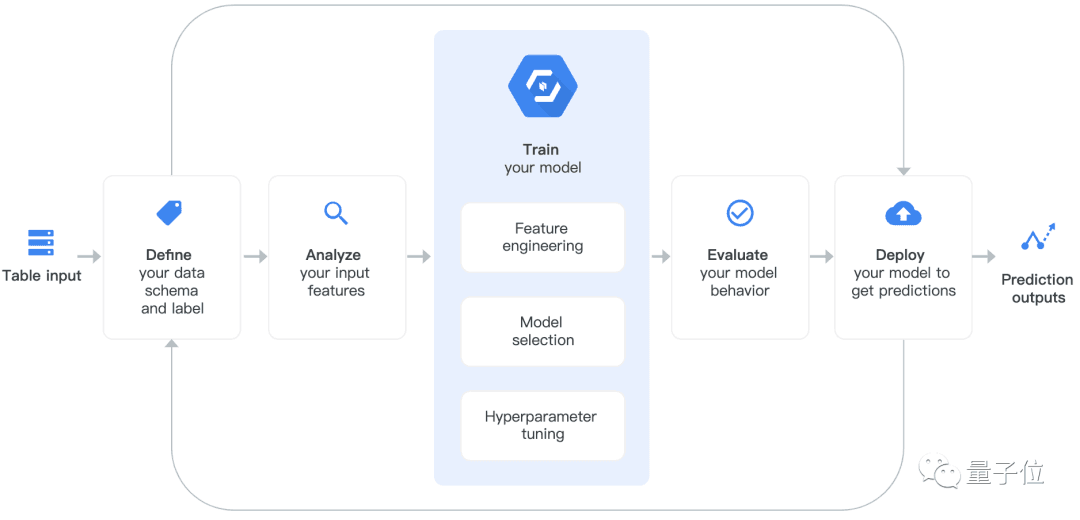1080x520 pixels.
Task: Click the blue hexagon AutoML logo
Action: [x=542, y=85]
